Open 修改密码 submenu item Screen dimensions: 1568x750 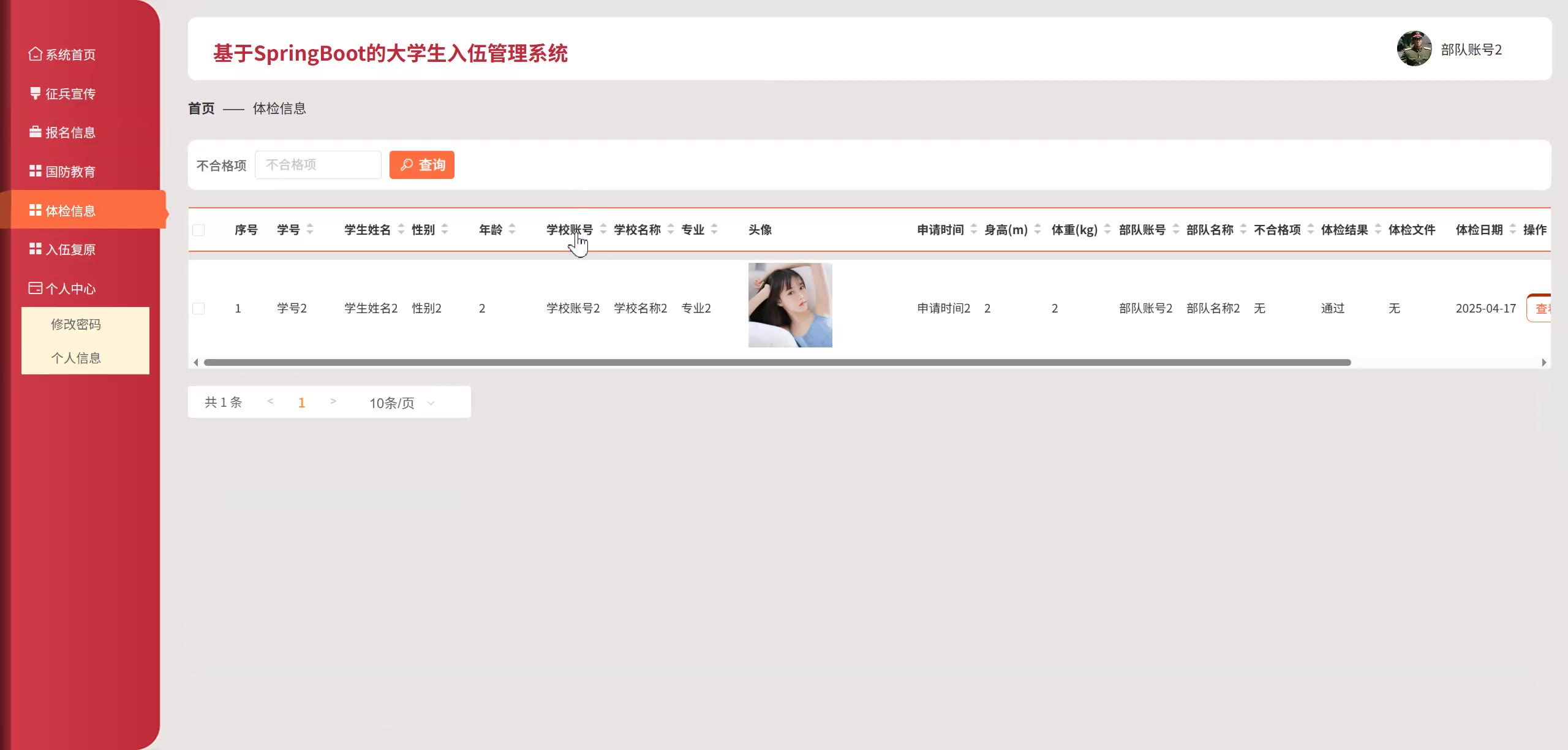(76, 324)
